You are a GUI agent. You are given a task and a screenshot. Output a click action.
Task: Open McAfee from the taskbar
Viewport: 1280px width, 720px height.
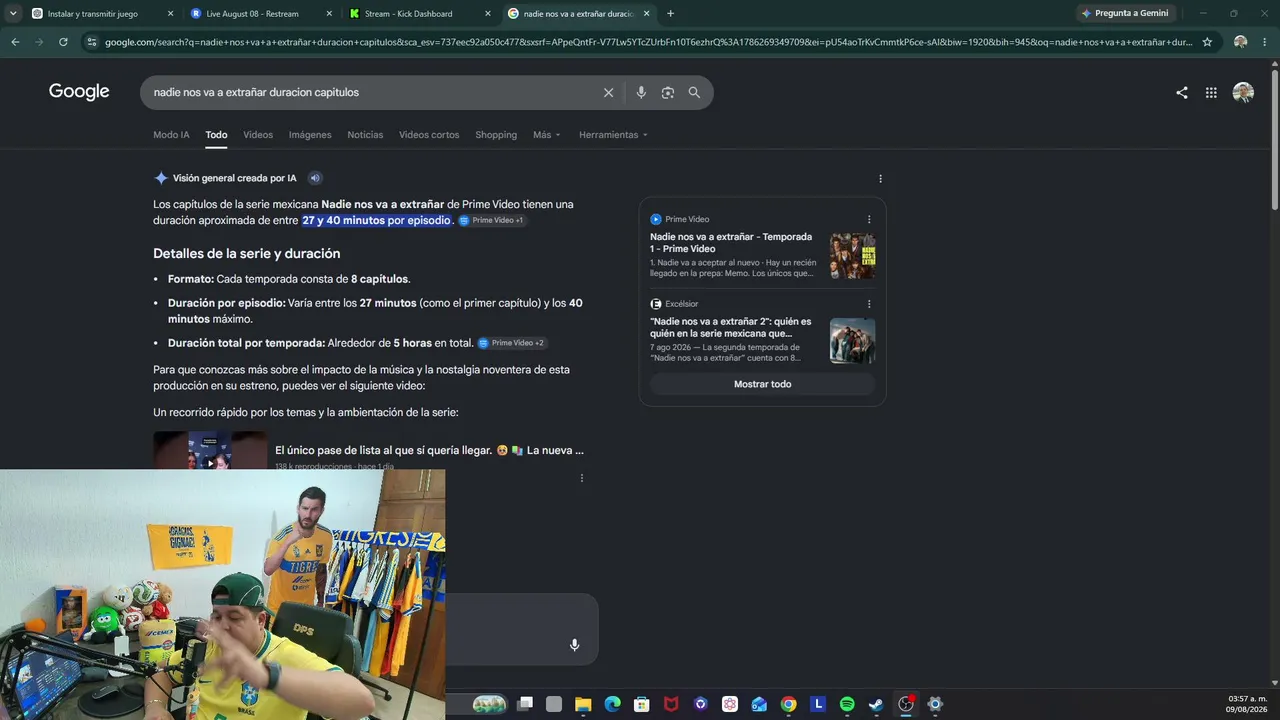point(671,704)
